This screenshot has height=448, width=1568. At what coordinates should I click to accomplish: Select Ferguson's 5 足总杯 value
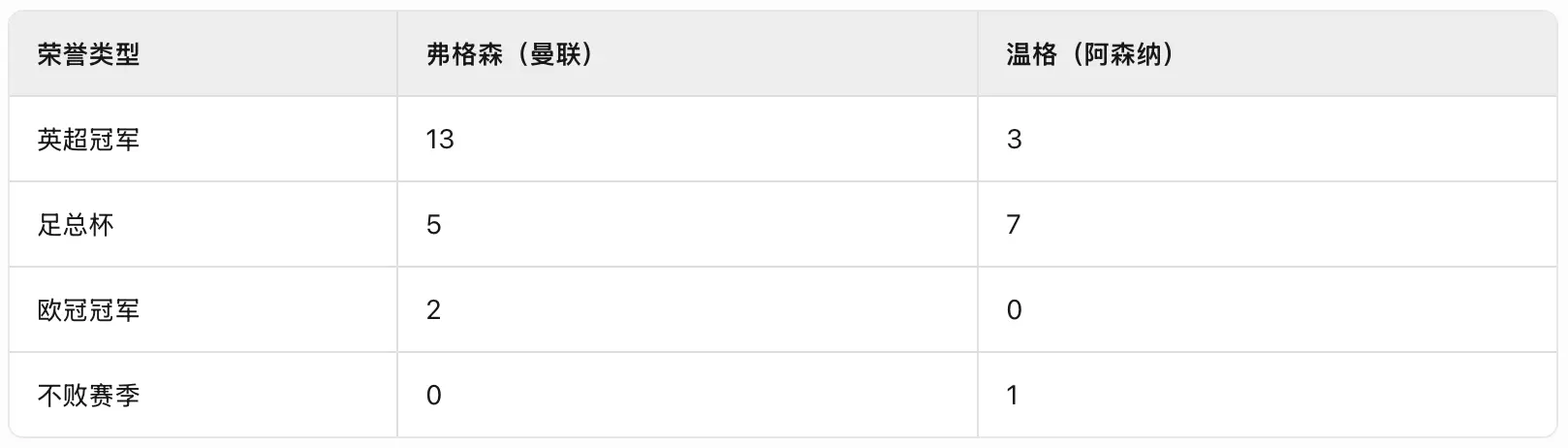[x=433, y=225]
